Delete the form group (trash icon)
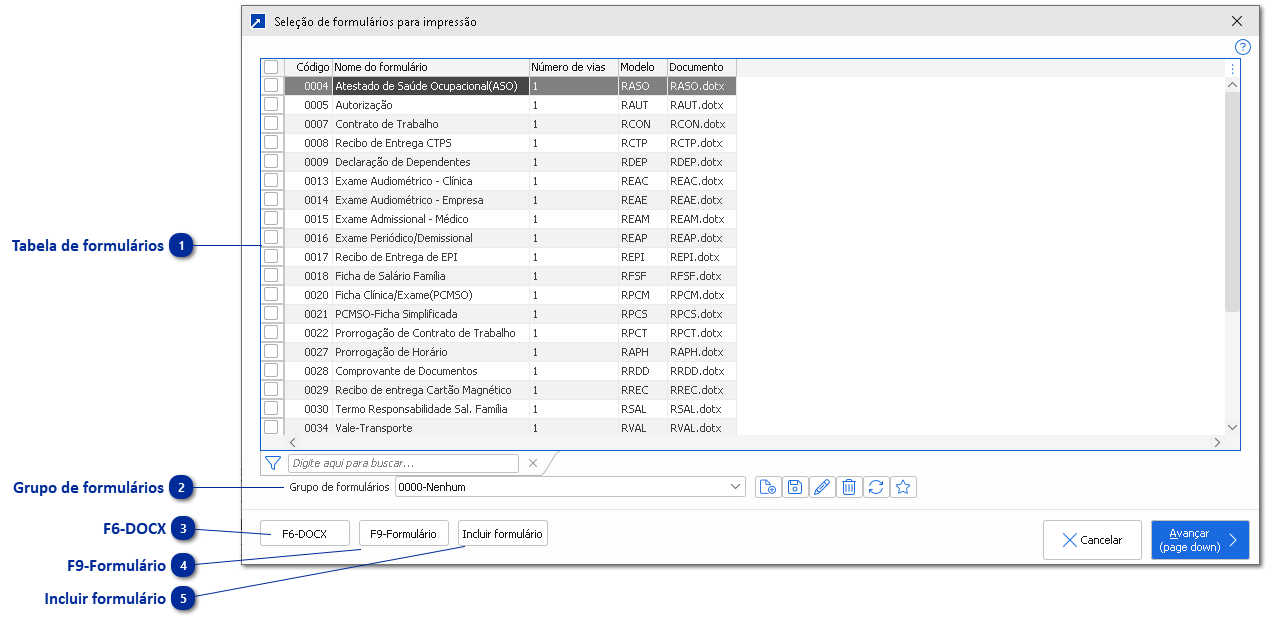1283x625 pixels. (x=848, y=487)
